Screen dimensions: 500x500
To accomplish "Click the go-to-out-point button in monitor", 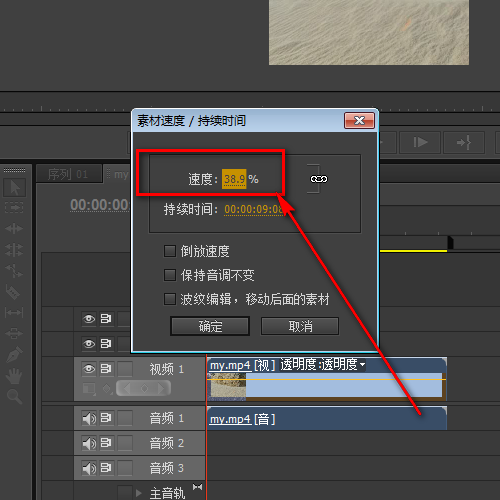I will point(464,142).
